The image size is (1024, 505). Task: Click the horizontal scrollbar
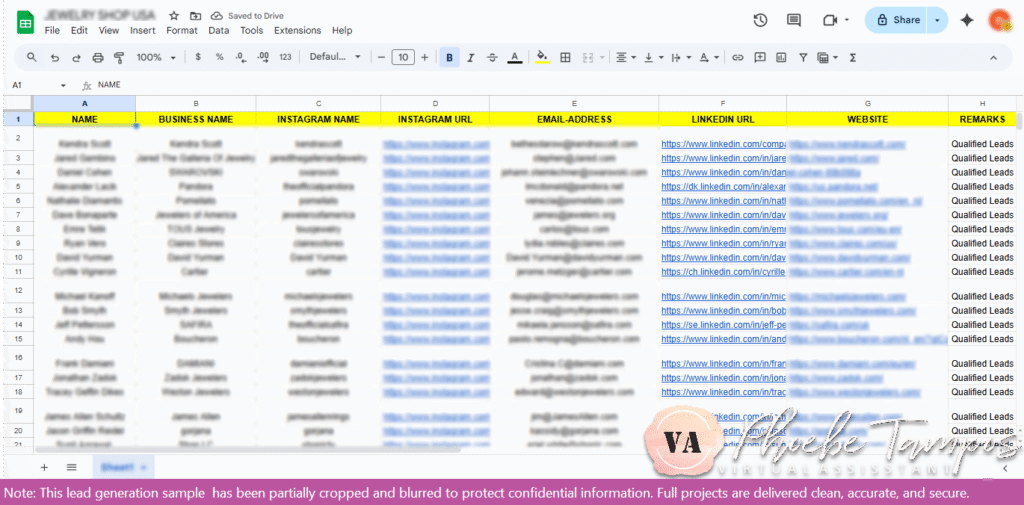pyautogui.click(x=248, y=449)
